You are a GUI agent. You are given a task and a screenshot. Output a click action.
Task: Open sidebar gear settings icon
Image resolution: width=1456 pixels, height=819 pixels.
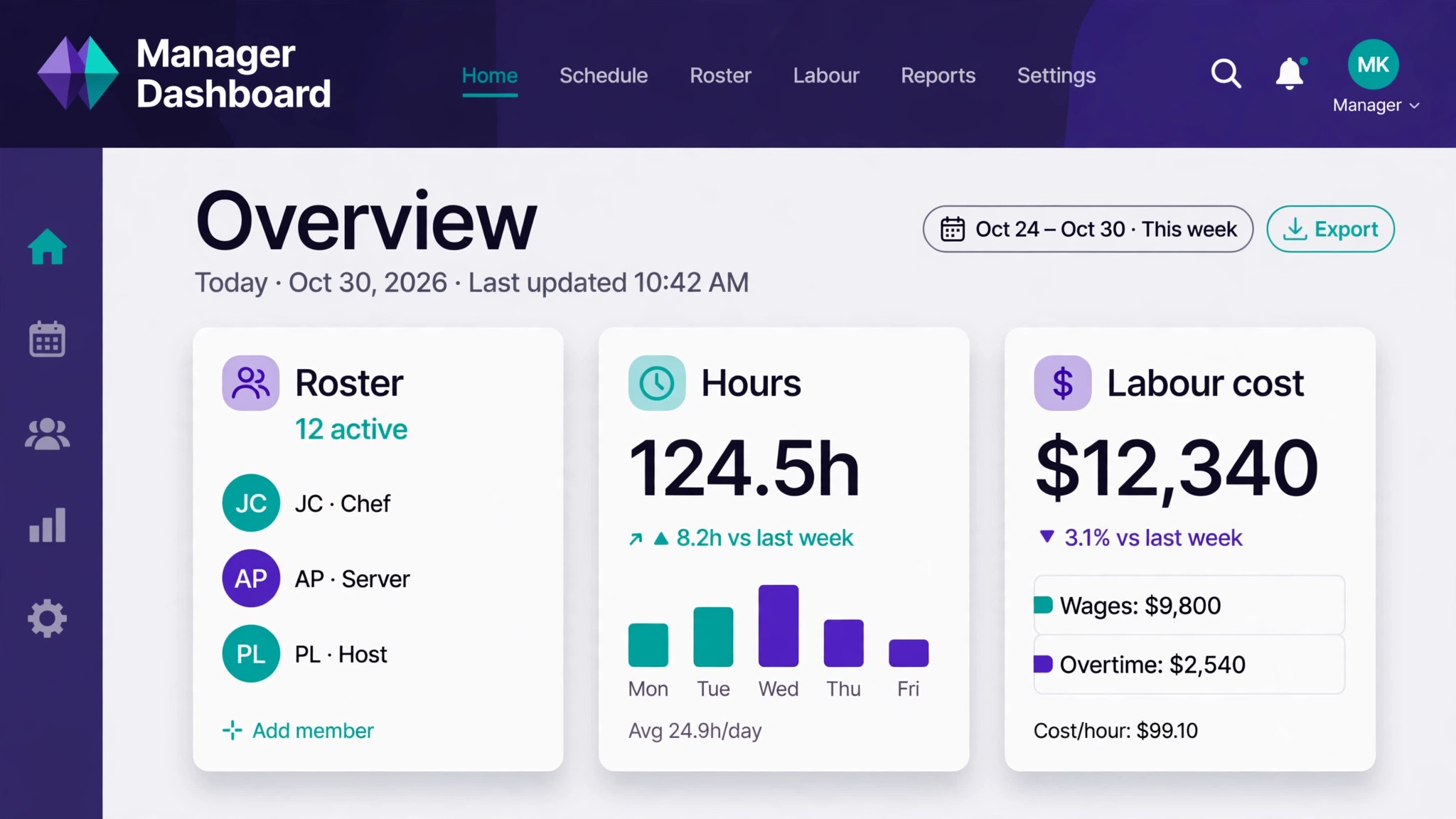tap(48, 619)
